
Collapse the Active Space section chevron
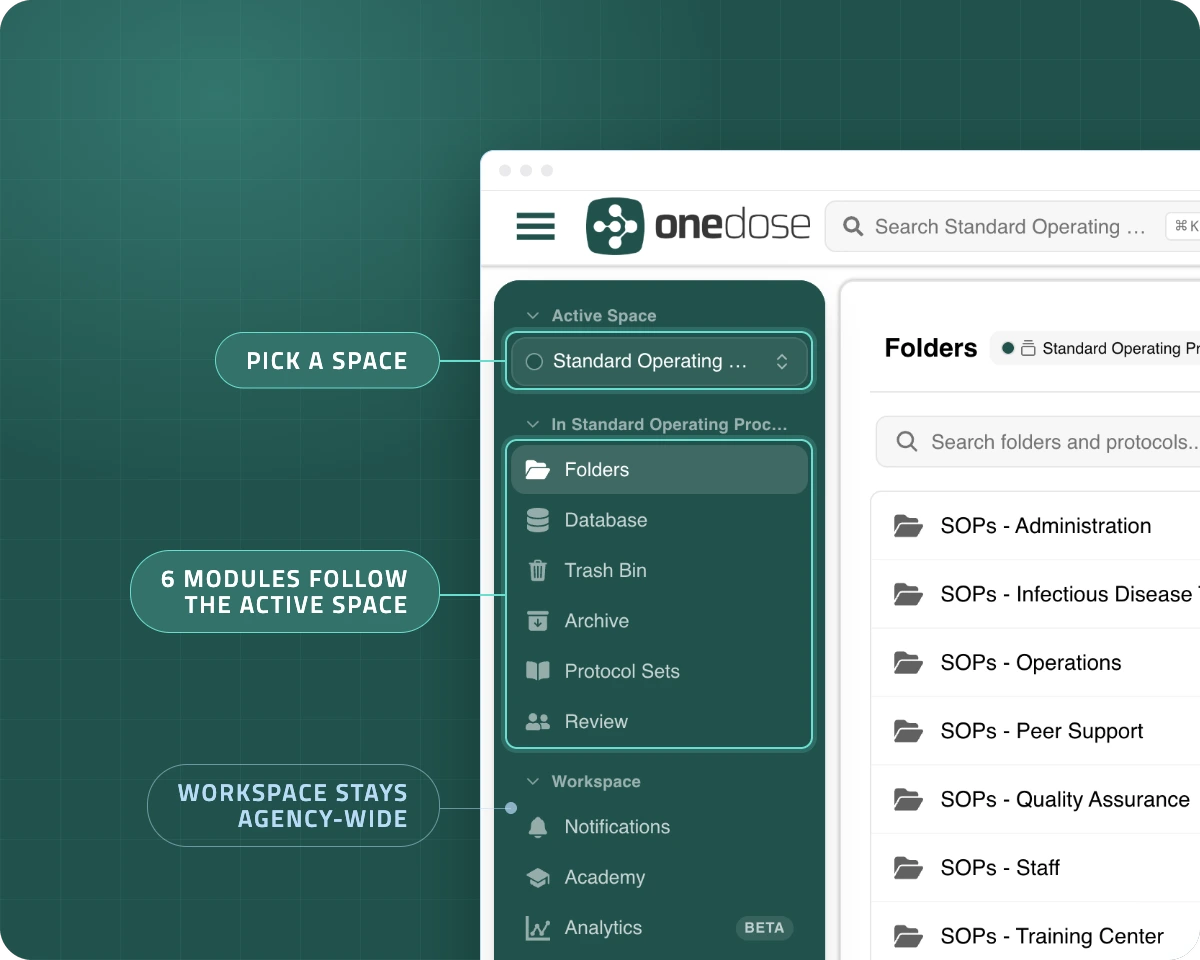(533, 316)
